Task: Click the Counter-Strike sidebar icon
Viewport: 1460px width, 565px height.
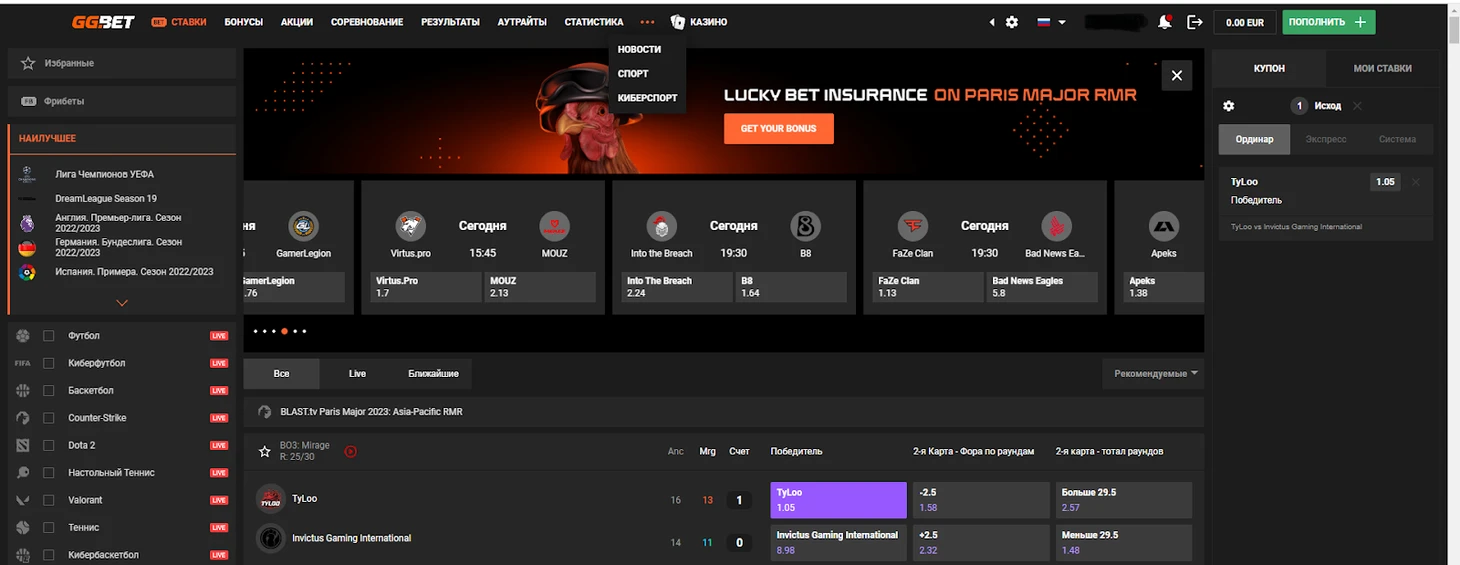Action: 23,418
